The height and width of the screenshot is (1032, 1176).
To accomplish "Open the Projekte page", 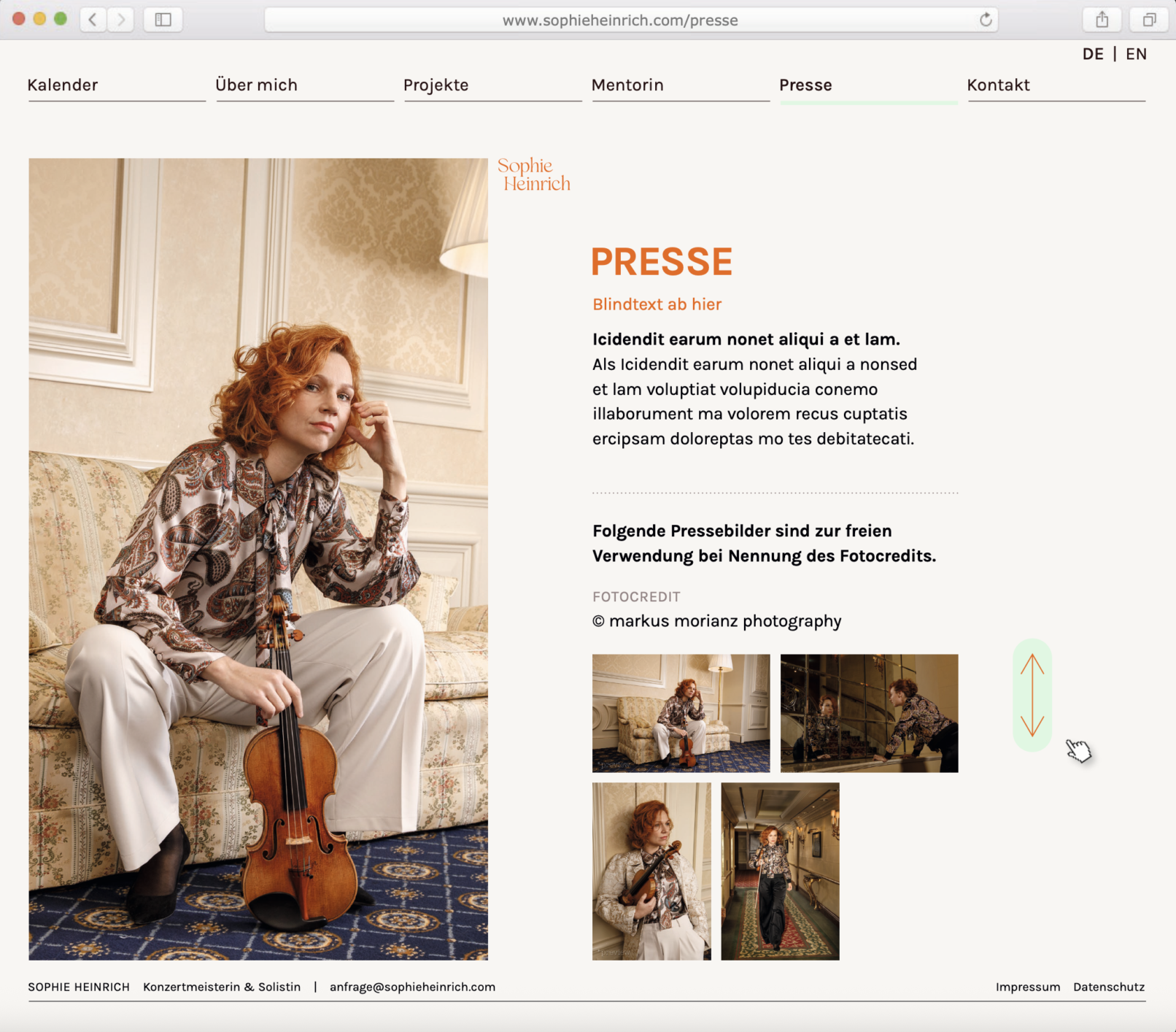I will pos(436,85).
